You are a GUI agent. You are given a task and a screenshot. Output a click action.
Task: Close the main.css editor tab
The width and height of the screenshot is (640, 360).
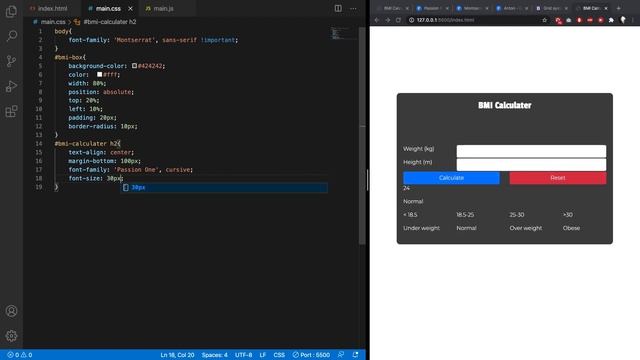click(130, 8)
